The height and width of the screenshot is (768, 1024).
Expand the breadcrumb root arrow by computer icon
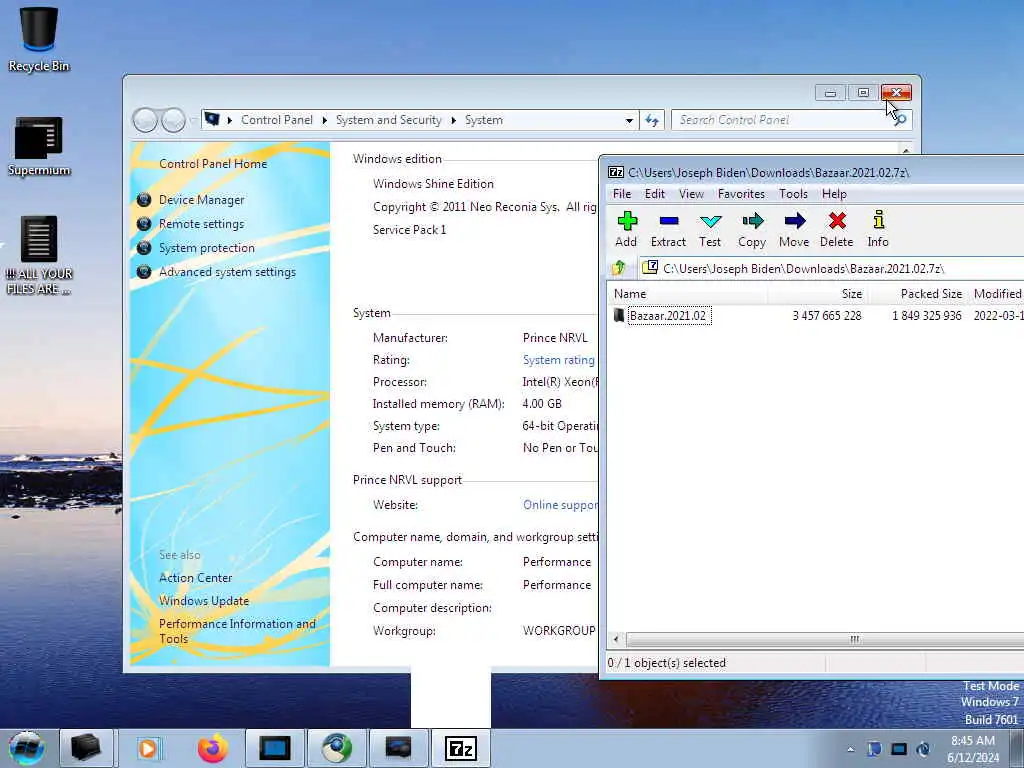[230, 120]
